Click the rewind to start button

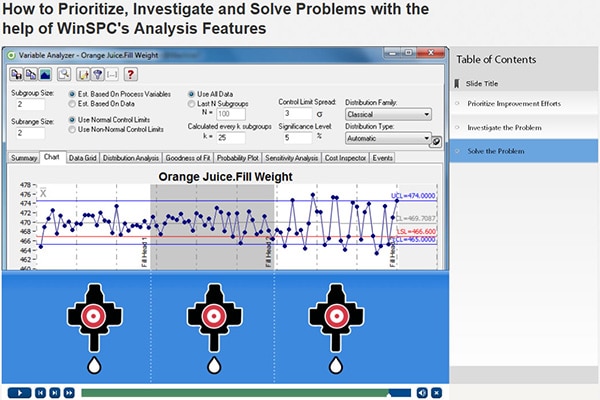40,392
